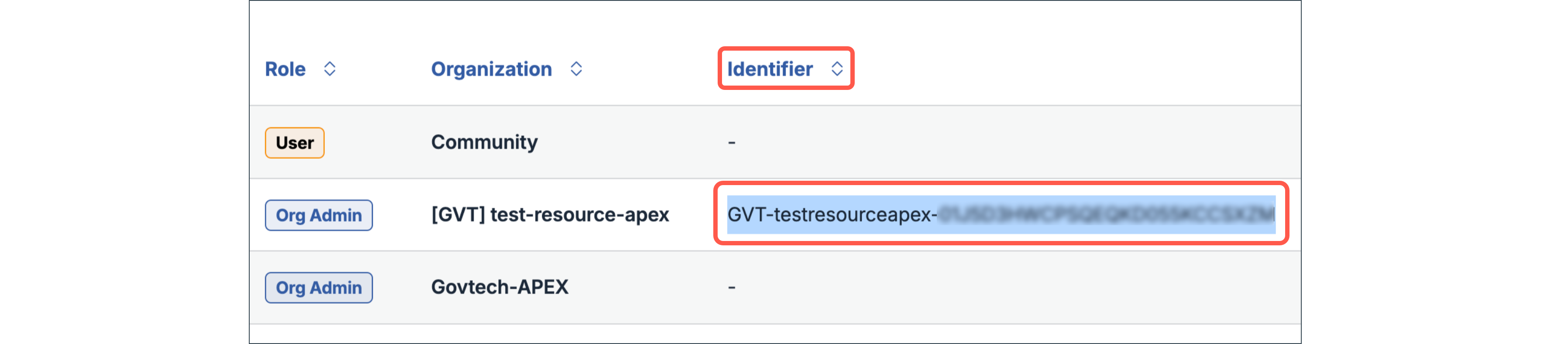Click the downward sort chevron beside Role
The image size is (1568, 344).
329,74
